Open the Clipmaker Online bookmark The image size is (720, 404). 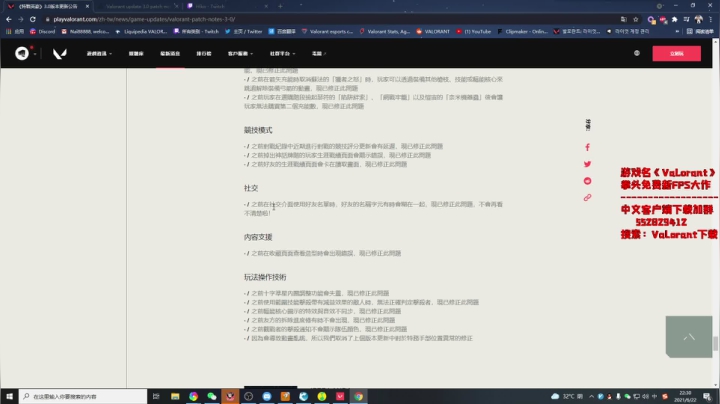(x=523, y=31)
